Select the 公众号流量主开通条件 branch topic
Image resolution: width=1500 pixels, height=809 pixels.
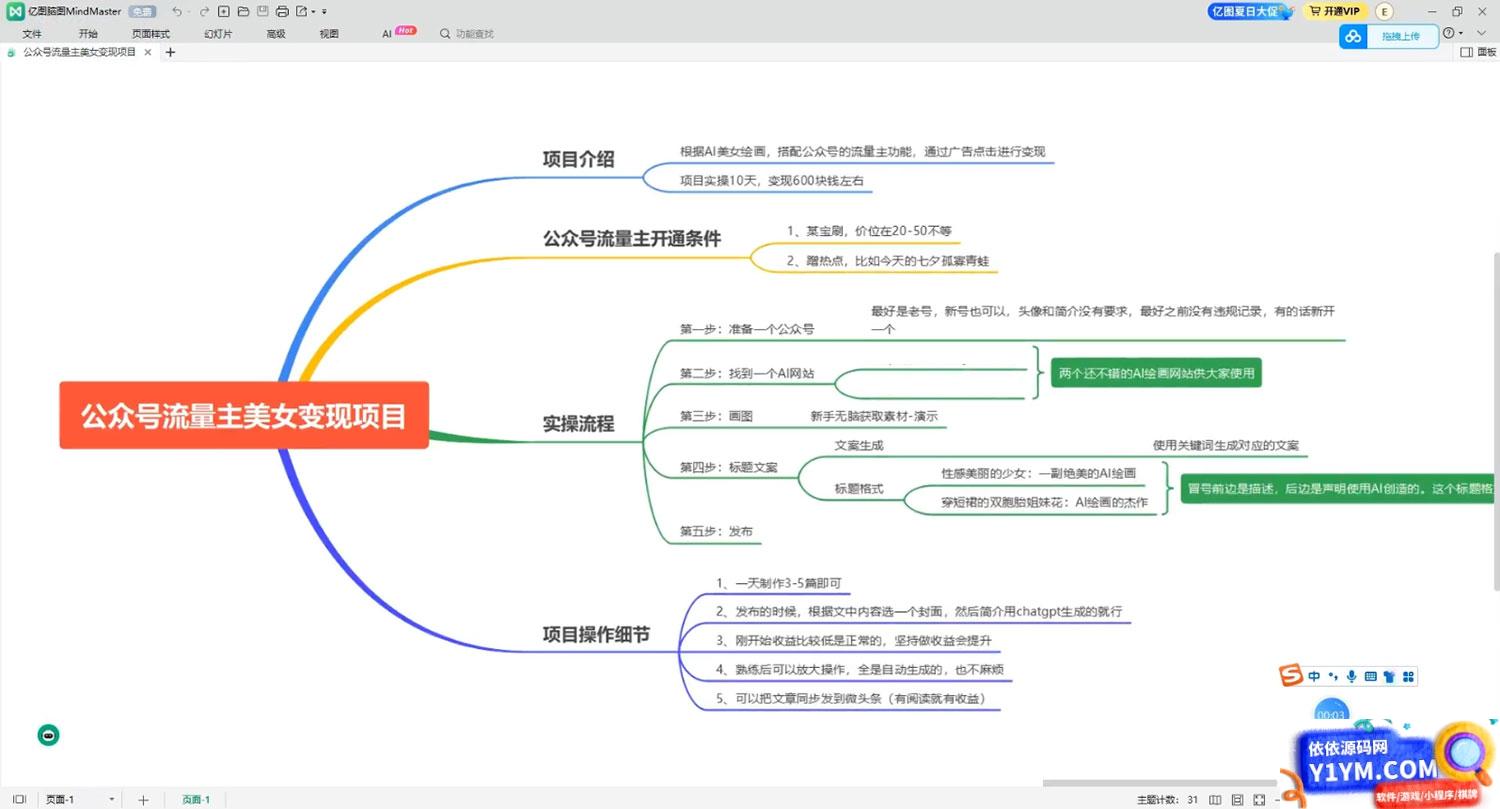[x=631, y=239]
